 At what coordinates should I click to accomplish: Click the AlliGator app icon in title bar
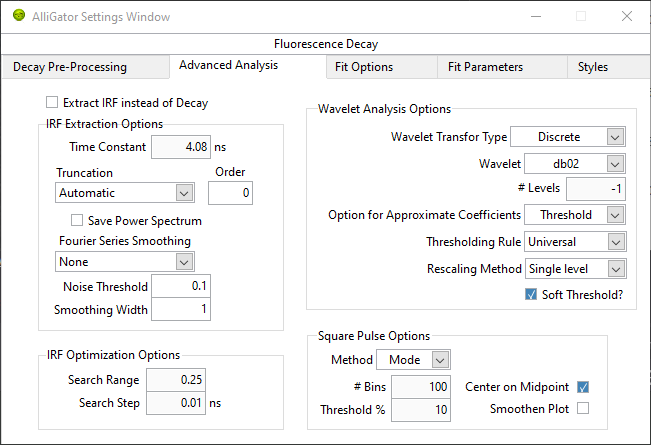[19, 16]
